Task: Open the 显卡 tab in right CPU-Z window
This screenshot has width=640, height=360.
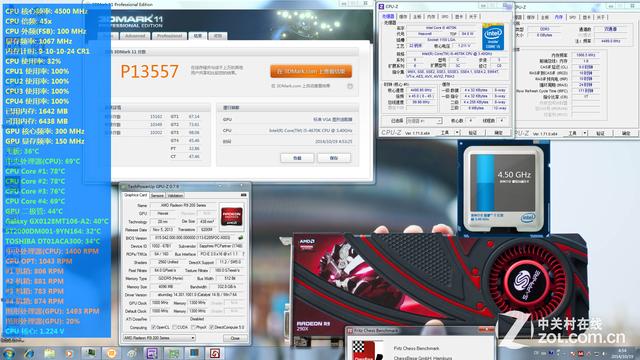Action: click(587, 18)
